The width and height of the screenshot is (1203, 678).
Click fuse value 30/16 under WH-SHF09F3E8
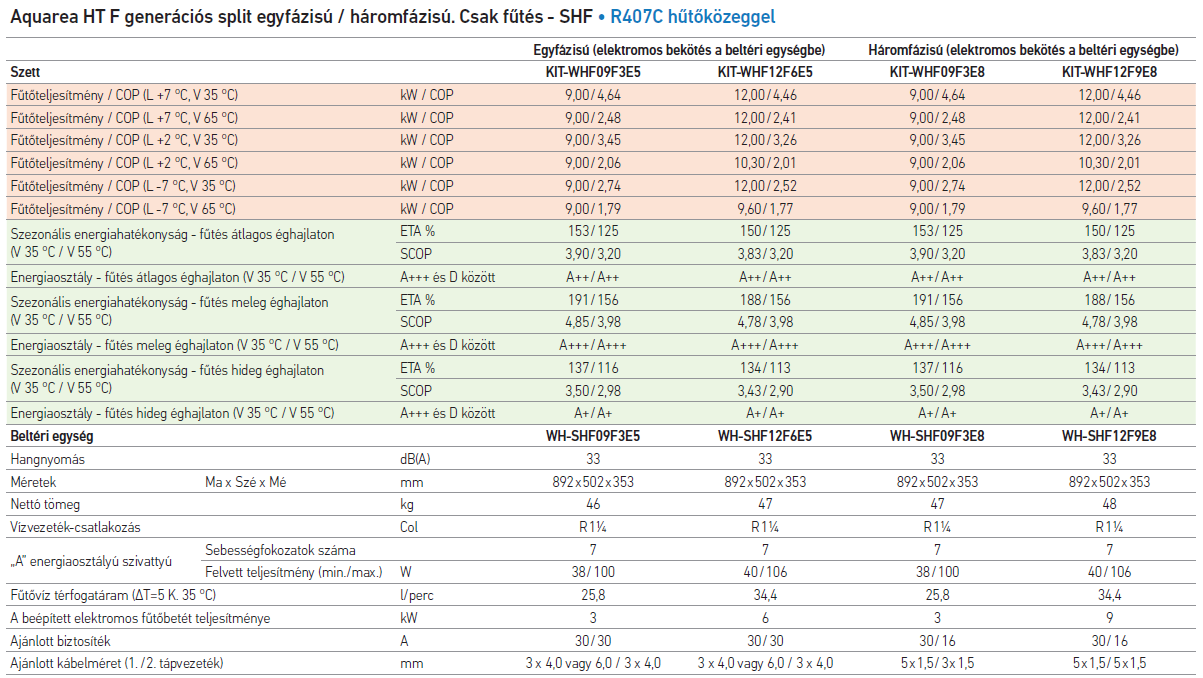point(937,641)
